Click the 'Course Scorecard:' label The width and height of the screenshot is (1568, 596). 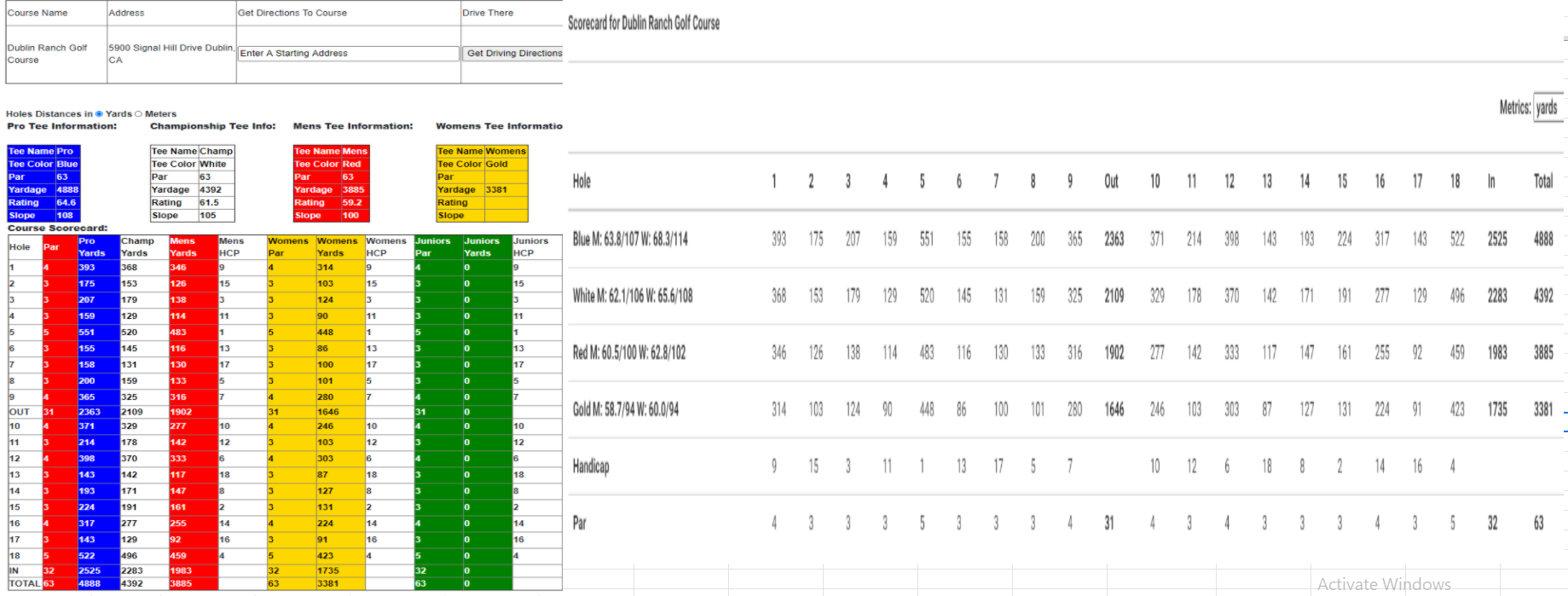tap(58, 229)
